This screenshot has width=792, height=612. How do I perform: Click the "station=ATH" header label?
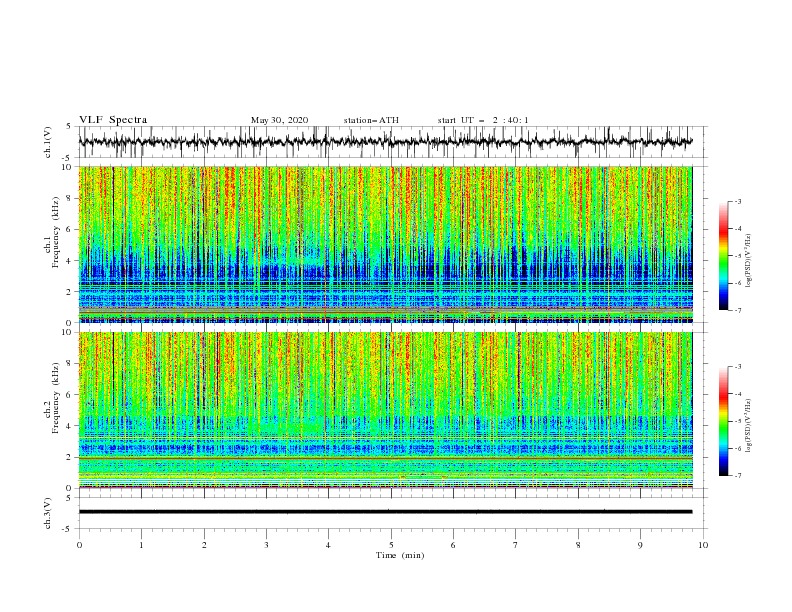tap(371, 120)
